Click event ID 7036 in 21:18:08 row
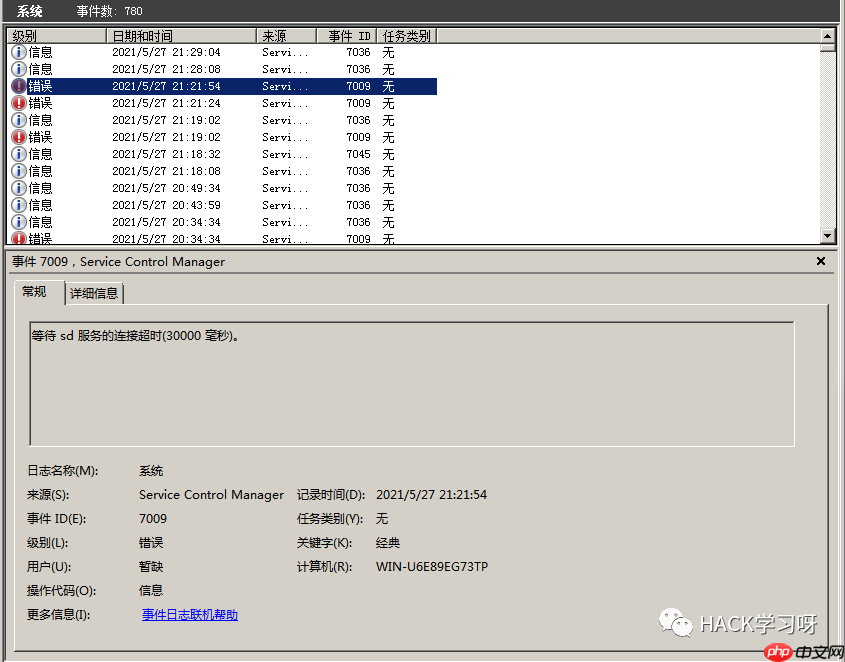Viewport: 845px width, 662px height. [358, 171]
